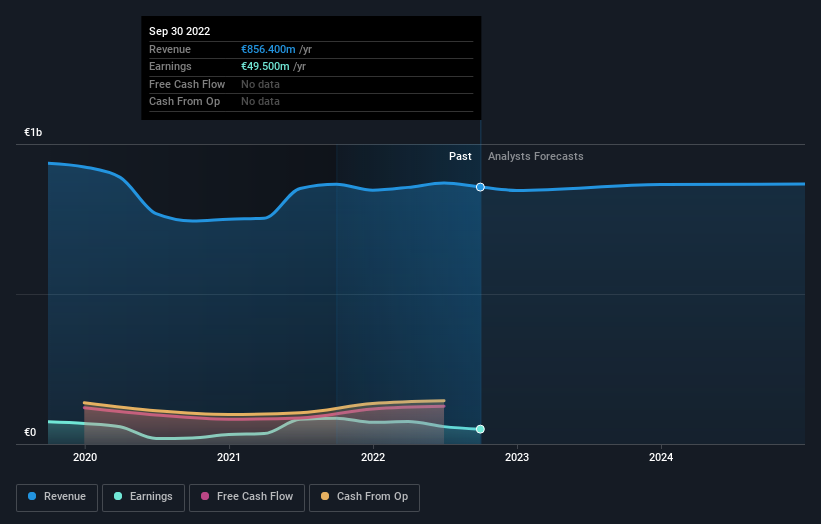Toggle the Earnings legend button
The height and width of the screenshot is (524, 821).
point(143,497)
